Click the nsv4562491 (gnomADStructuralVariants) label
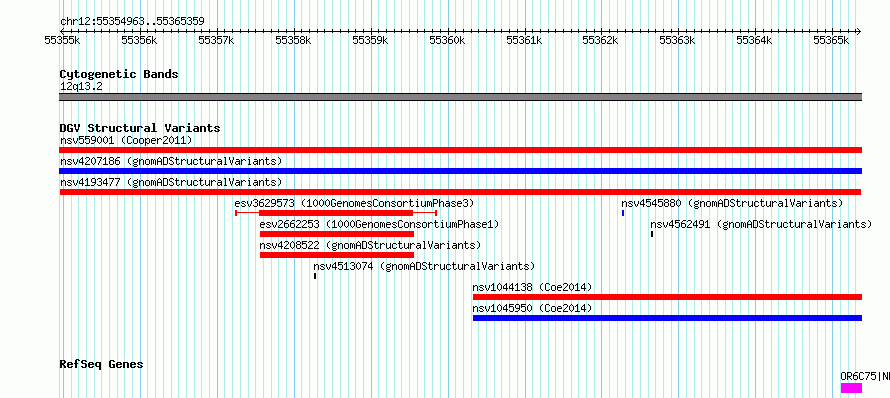The width and height of the screenshot is (890, 398). pos(761,224)
